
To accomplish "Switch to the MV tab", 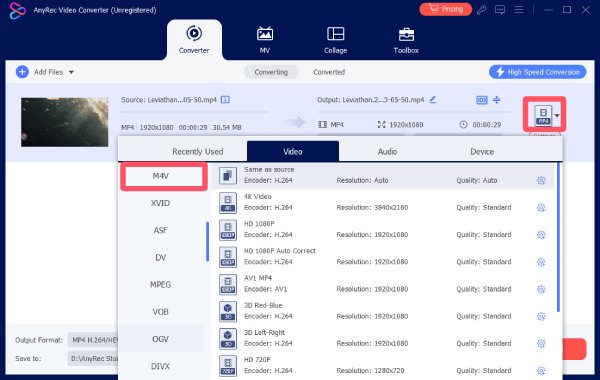I will pyautogui.click(x=265, y=40).
